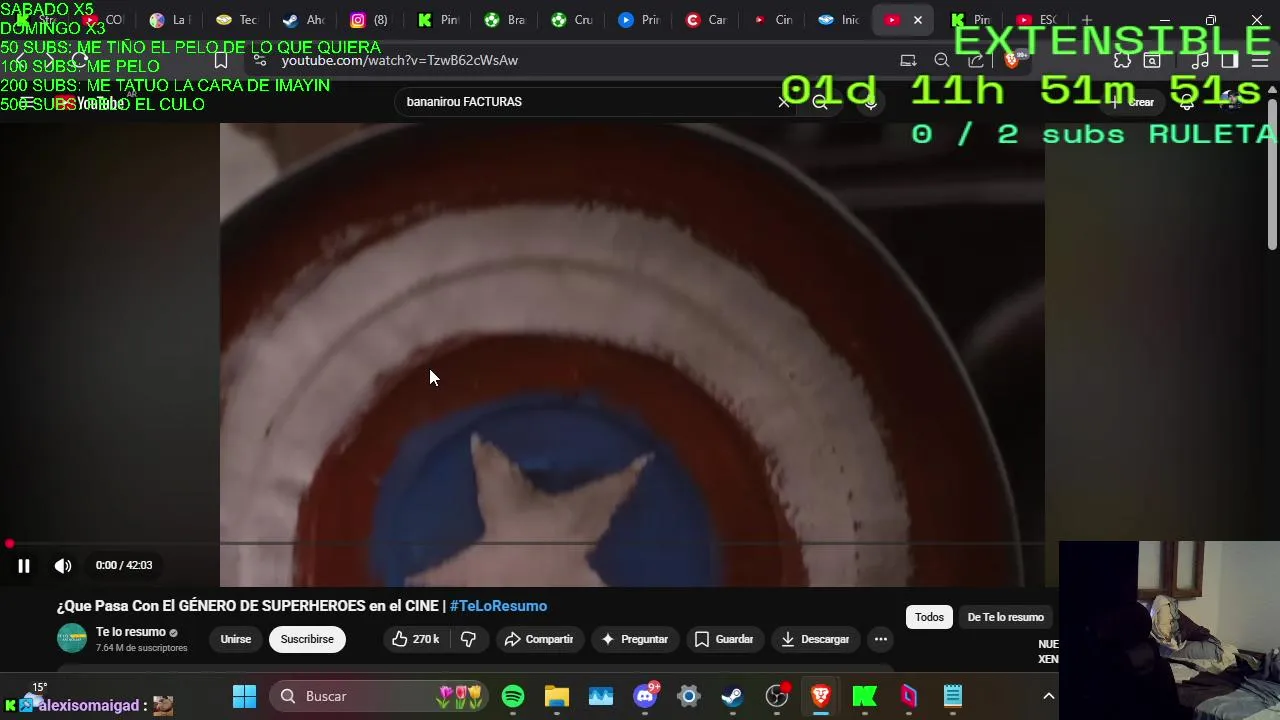
Task: Open the Brave browser taskbar icon
Action: click(821, 696)
